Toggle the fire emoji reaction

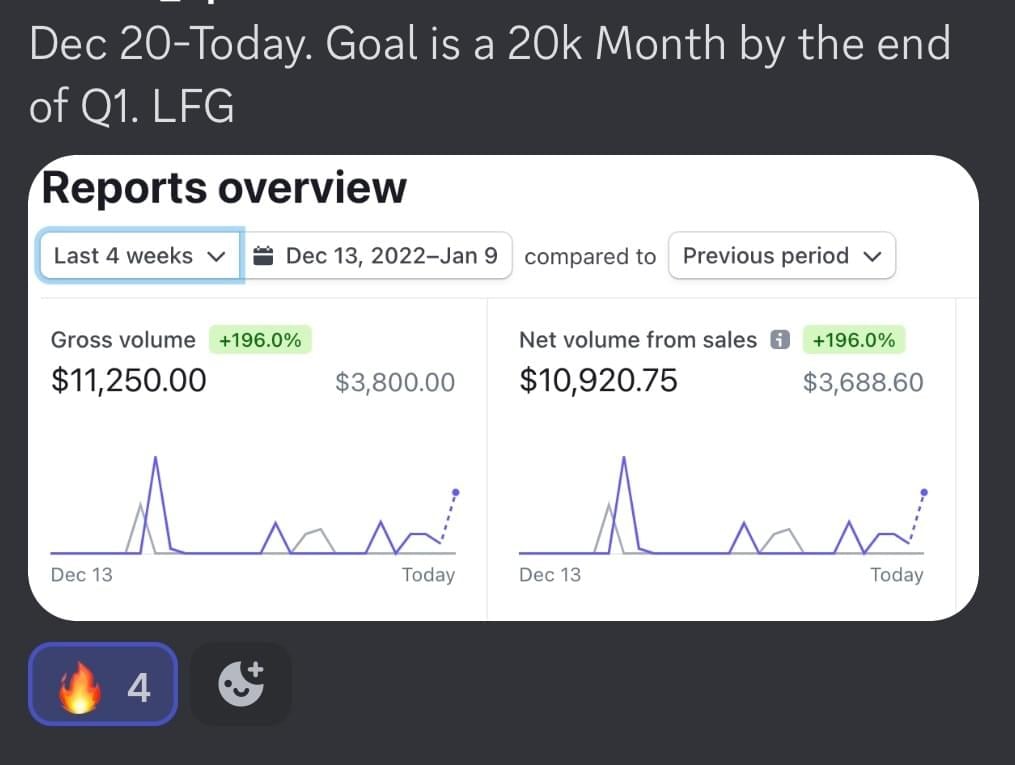coord(104,684)
